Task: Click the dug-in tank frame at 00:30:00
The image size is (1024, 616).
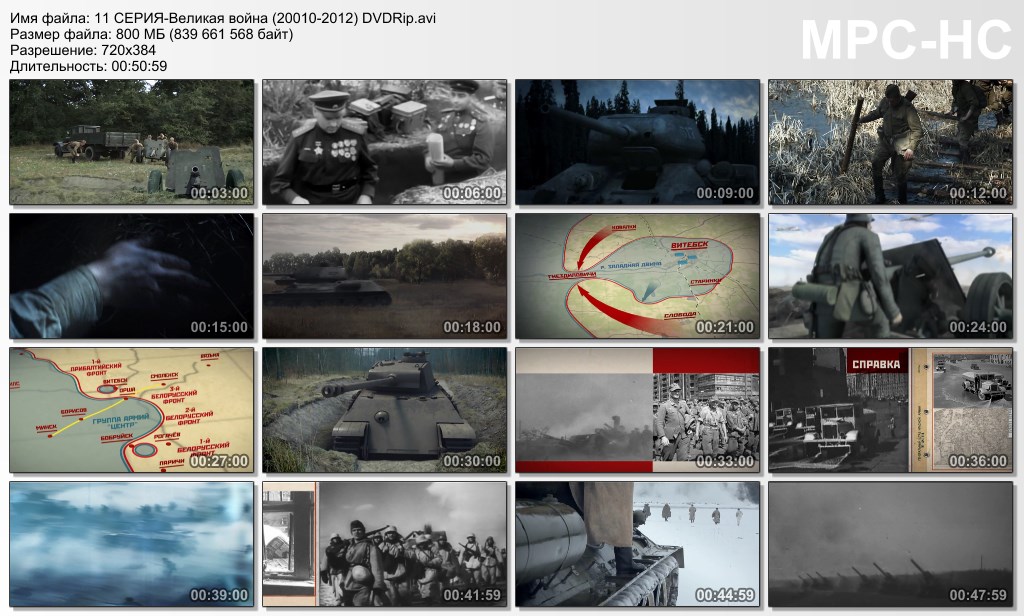Action: pyautogui.click(x=384, y=410)
